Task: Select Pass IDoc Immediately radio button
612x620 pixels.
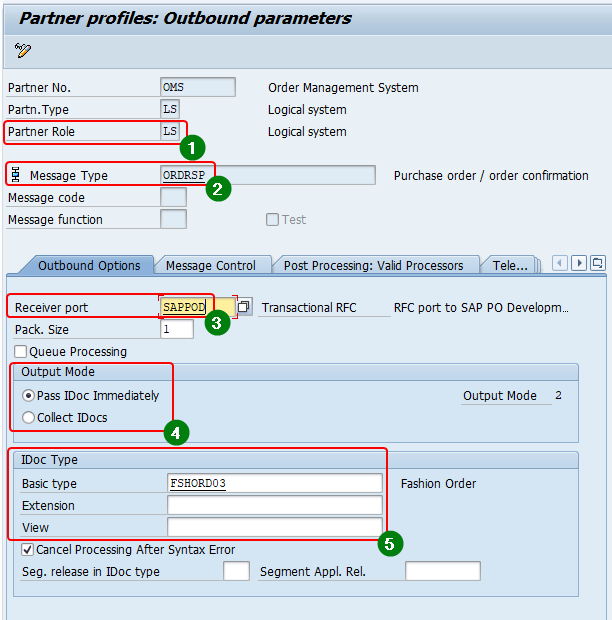Action: [x=28, y=395]
